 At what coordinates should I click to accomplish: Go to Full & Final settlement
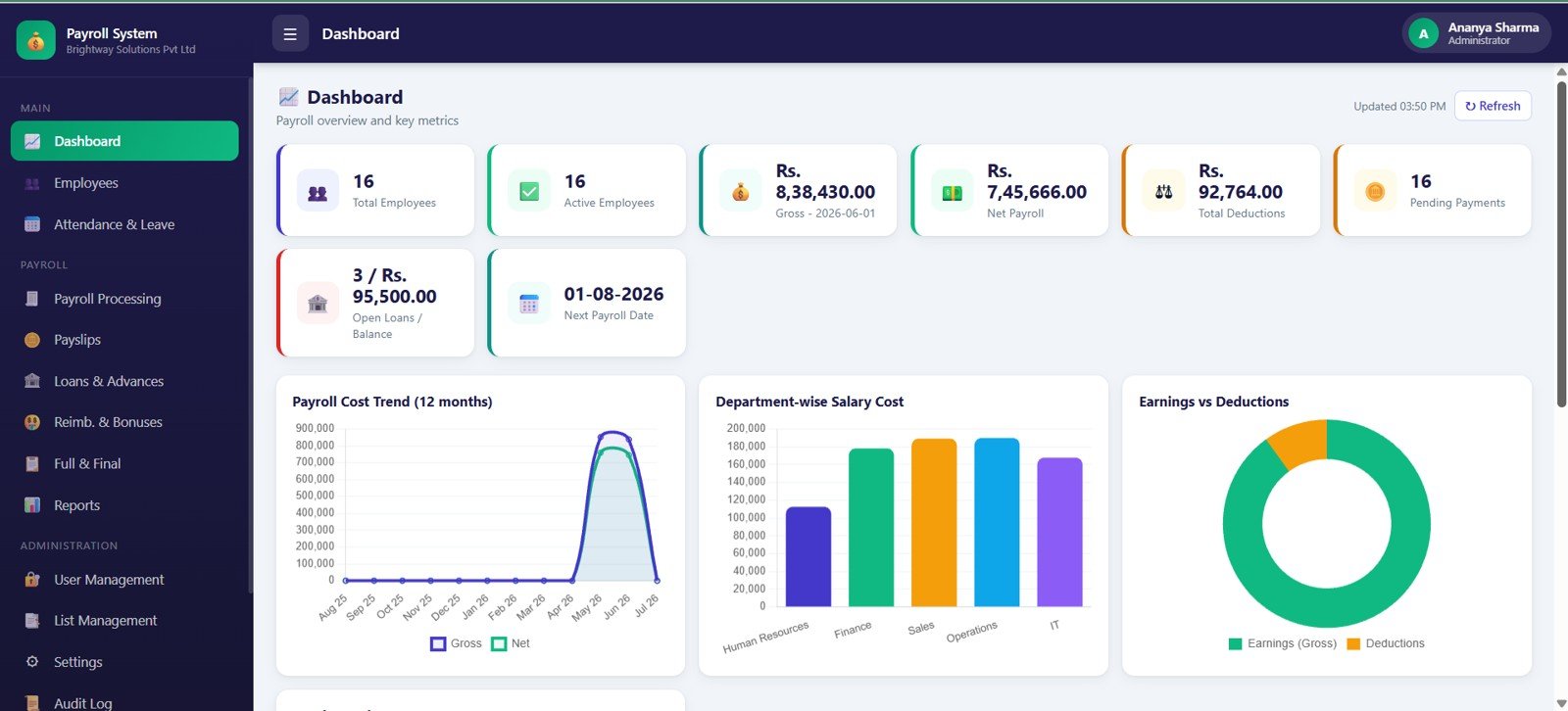[x=124, y=463]
